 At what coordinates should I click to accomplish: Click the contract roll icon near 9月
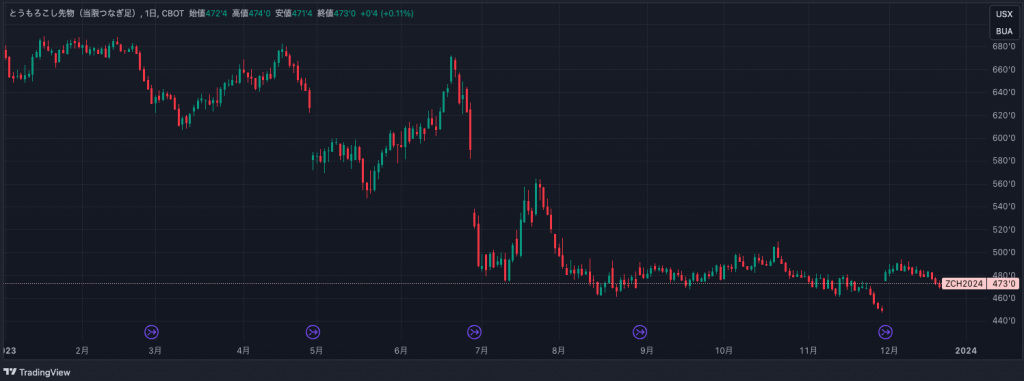pos(639,332)
